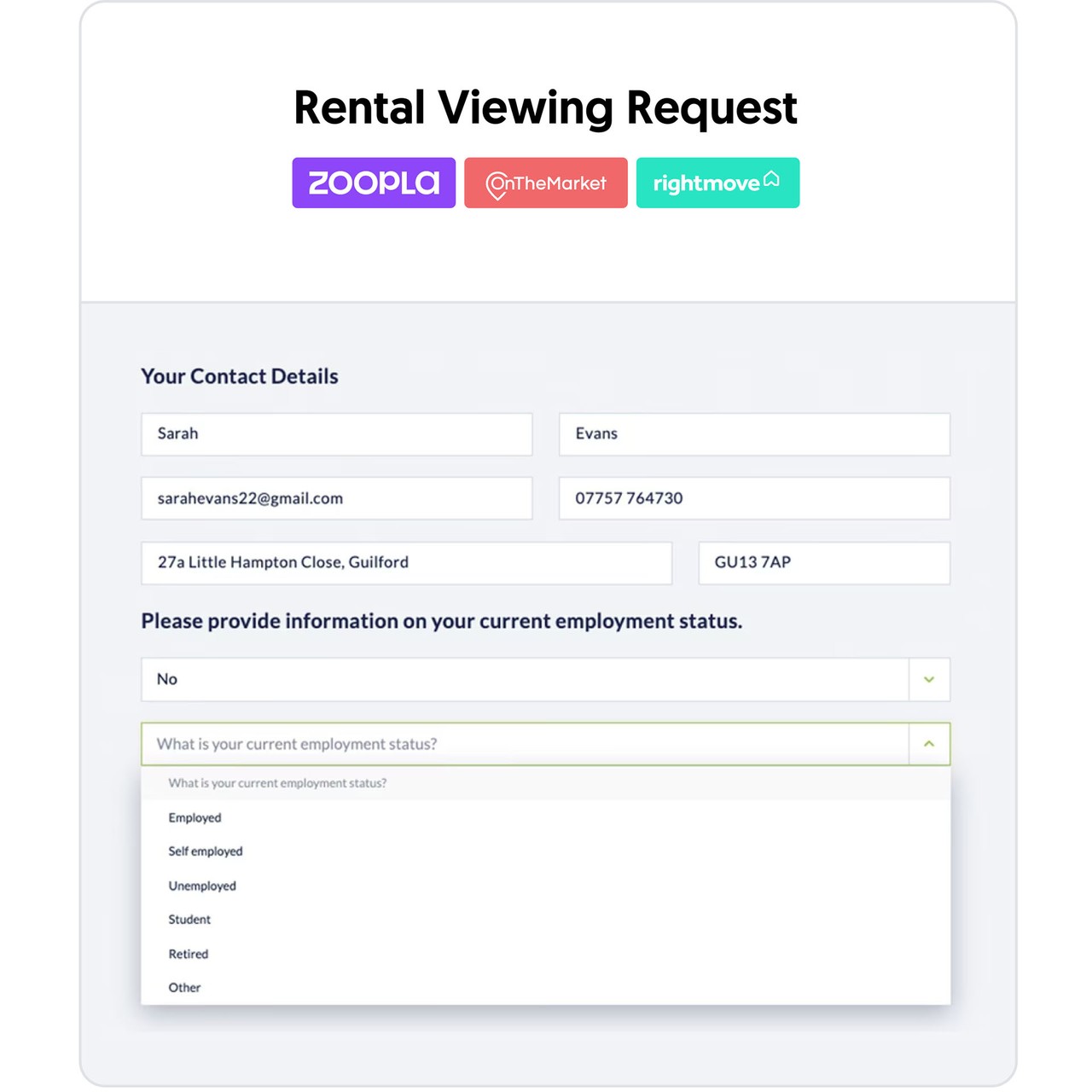Choose 'Retired' employment status
This screenshot has width=1092, height=1092.
click(x=189, y=954)
